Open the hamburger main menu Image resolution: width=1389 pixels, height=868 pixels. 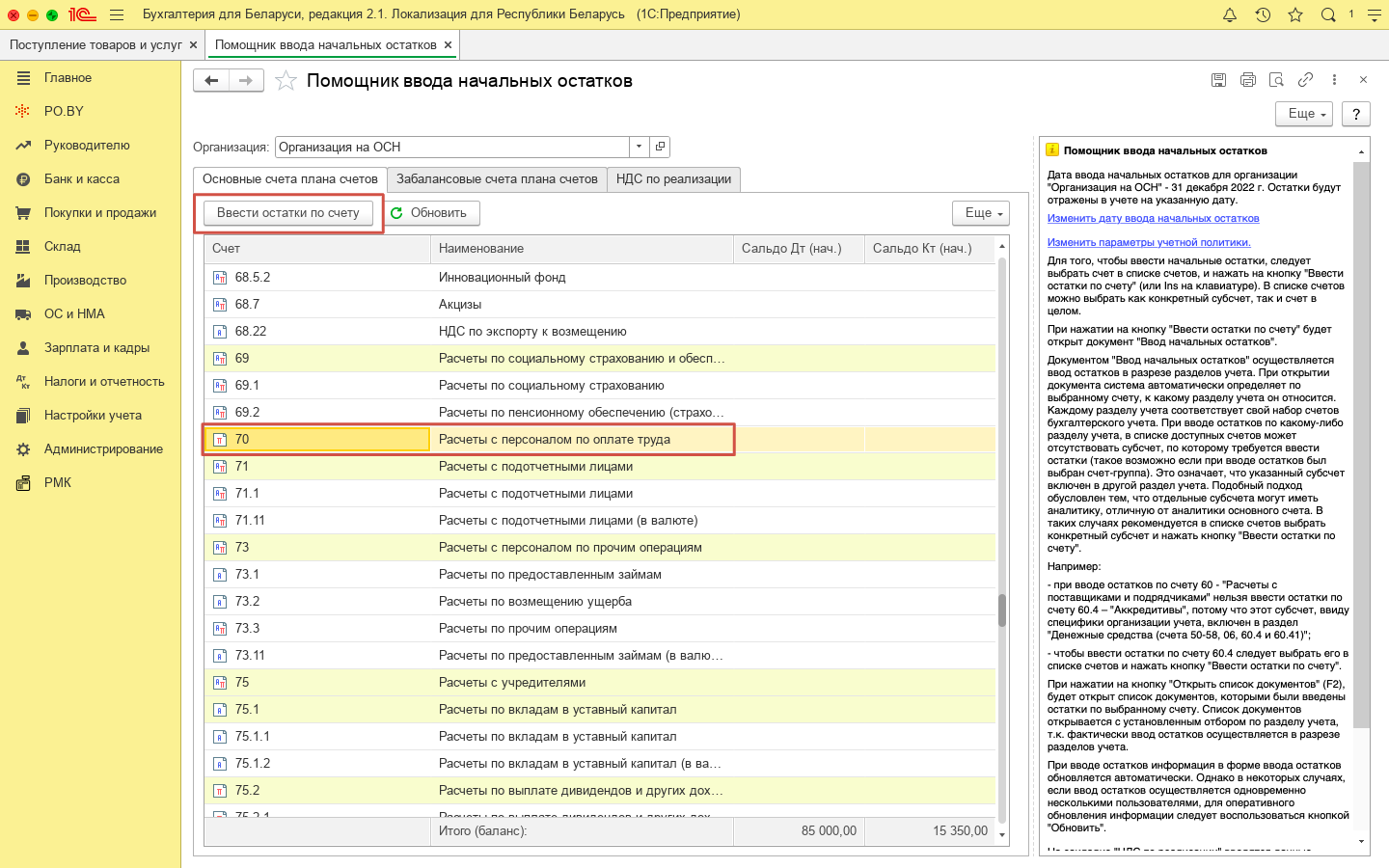point(117,14)
